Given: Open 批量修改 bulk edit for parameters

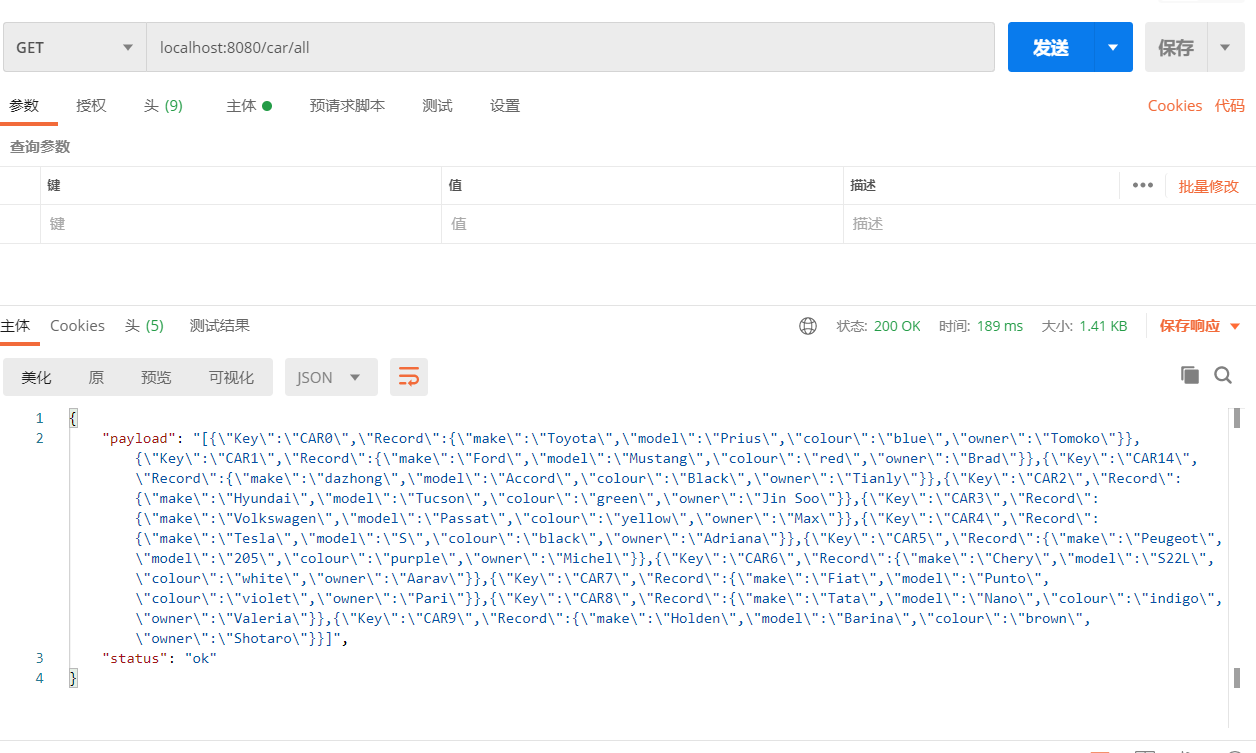Looking at the screenshot, I should point(1207,184).
